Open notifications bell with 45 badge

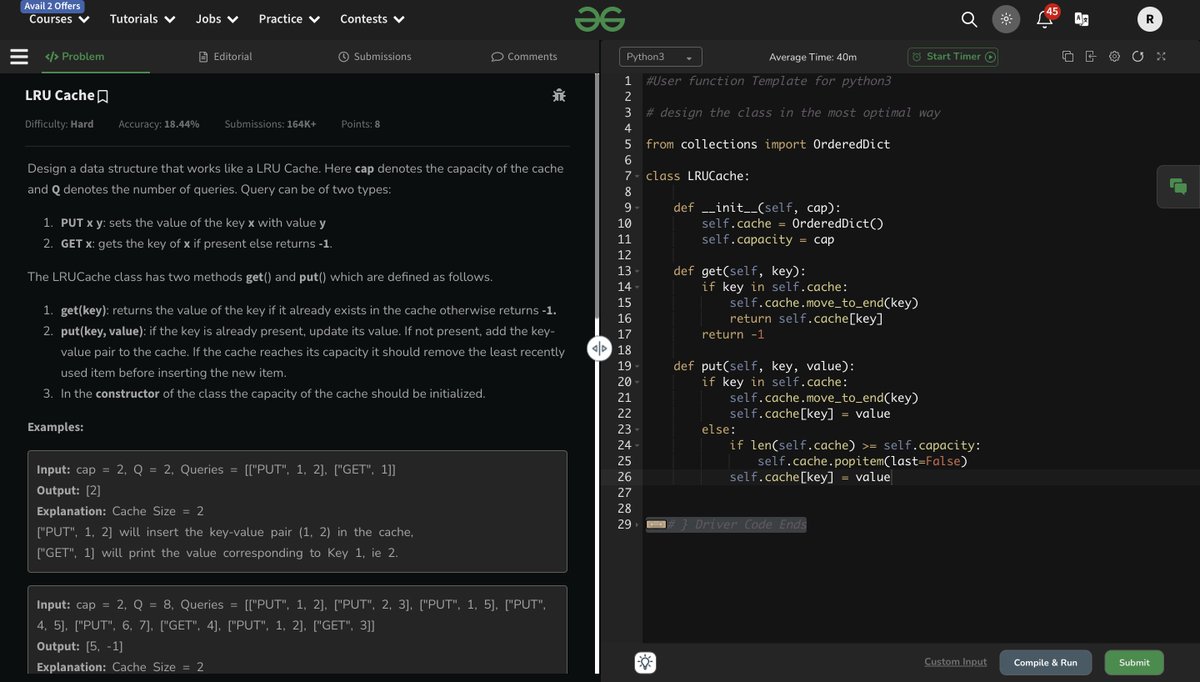(x=1045, y=17)
